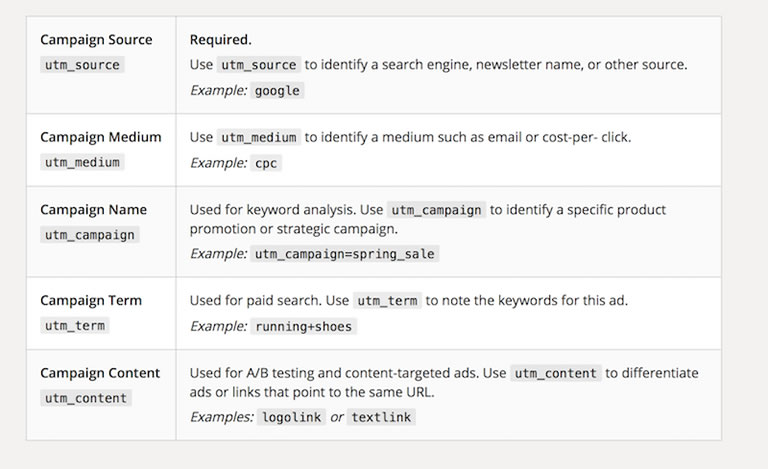
Task: Click the running+shoes example code
Action: 303,326
